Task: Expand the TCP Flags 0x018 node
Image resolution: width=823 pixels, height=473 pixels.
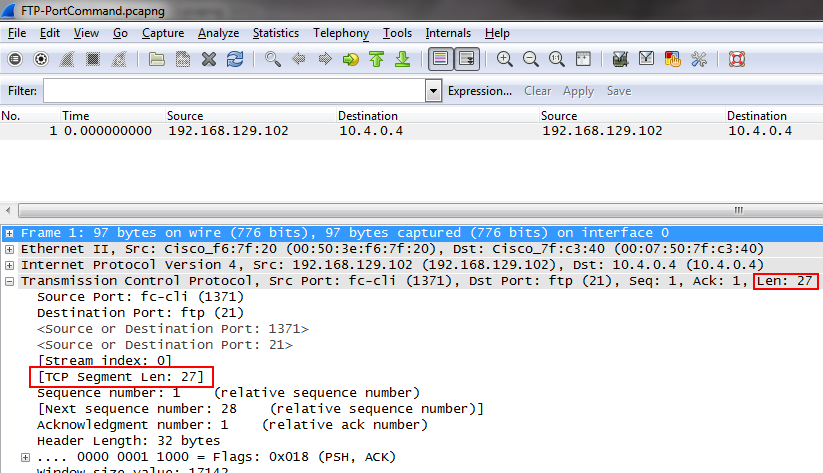Action: [25, 457]
